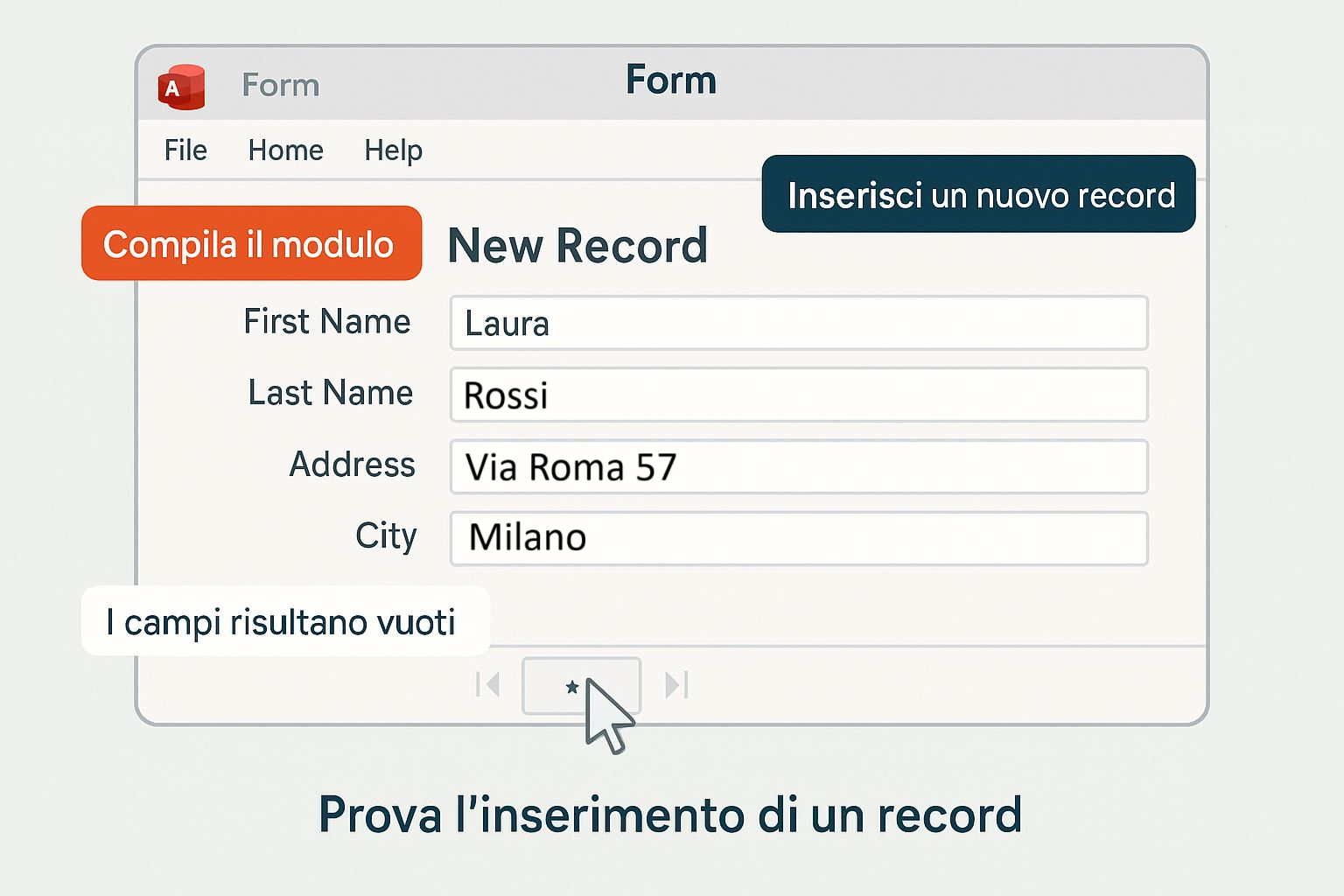The image size is (1344, 896).
Task: Open the Home menu
Action: point(285,150)
